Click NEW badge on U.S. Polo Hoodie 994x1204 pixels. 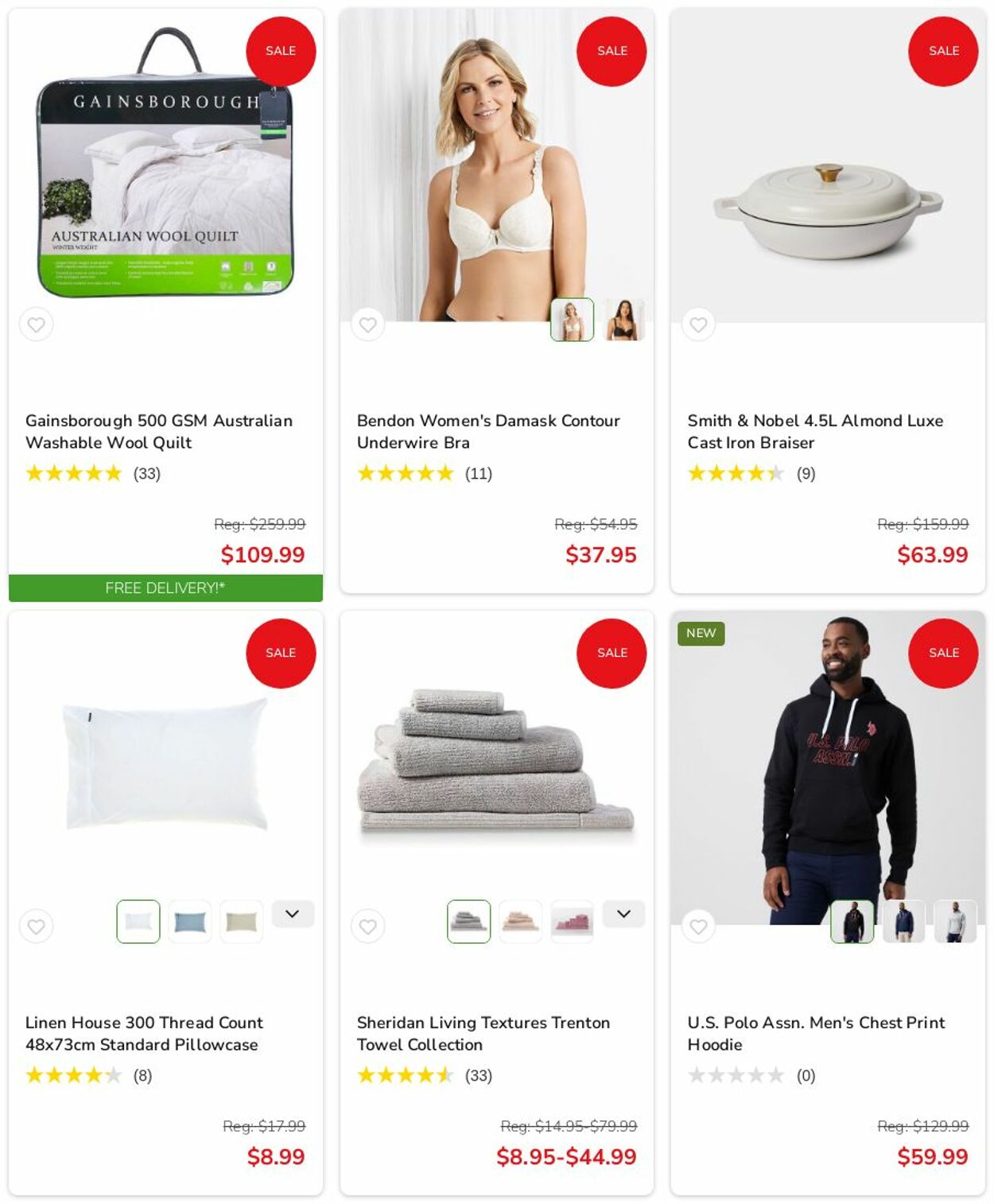pyautogui.click(x=701, y=633)
